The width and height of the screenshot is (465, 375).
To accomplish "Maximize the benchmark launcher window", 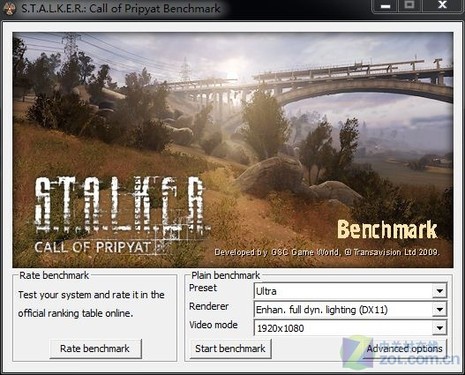I will point(410,5).
